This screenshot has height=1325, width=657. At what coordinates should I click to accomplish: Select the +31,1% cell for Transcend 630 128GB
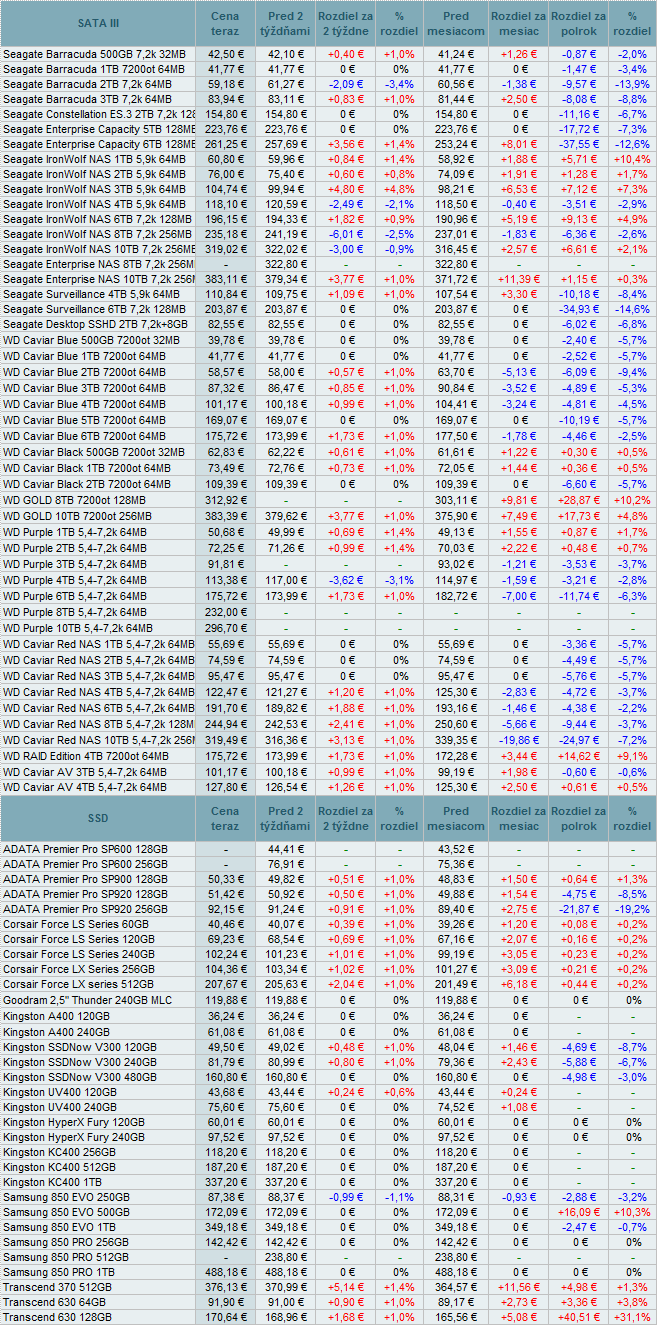(x=632, y=1319)
